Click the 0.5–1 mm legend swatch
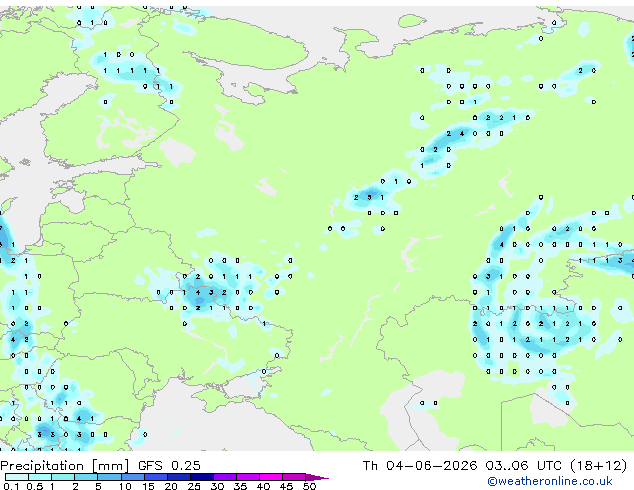The height and width of the screenshot is (490, 634). (x=40, y=477)
